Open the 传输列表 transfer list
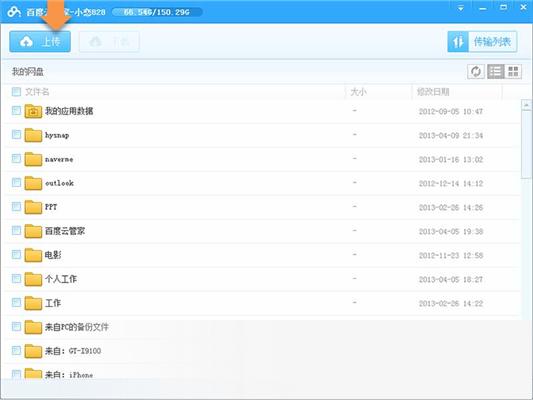The image size is (533, 400). (482, 41)
